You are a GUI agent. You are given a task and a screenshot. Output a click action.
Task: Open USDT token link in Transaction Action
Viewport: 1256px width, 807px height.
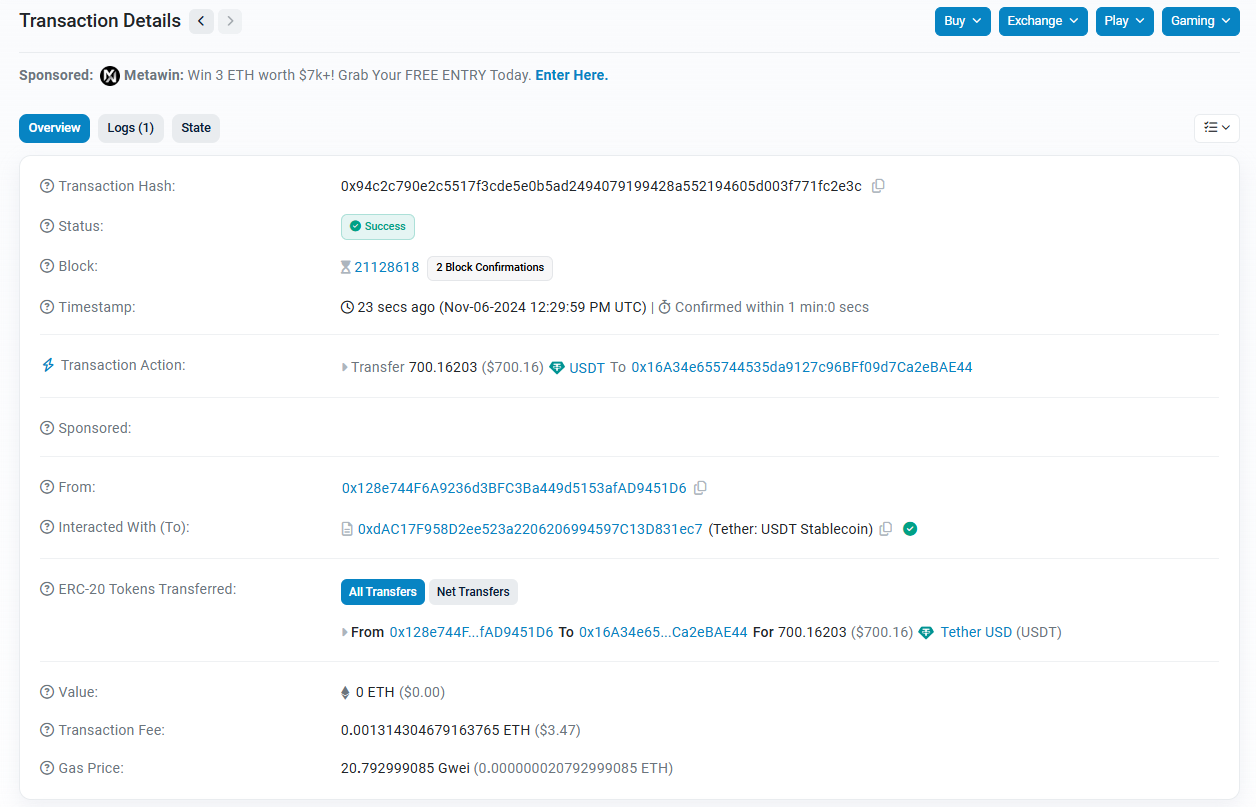pos(587,368)
